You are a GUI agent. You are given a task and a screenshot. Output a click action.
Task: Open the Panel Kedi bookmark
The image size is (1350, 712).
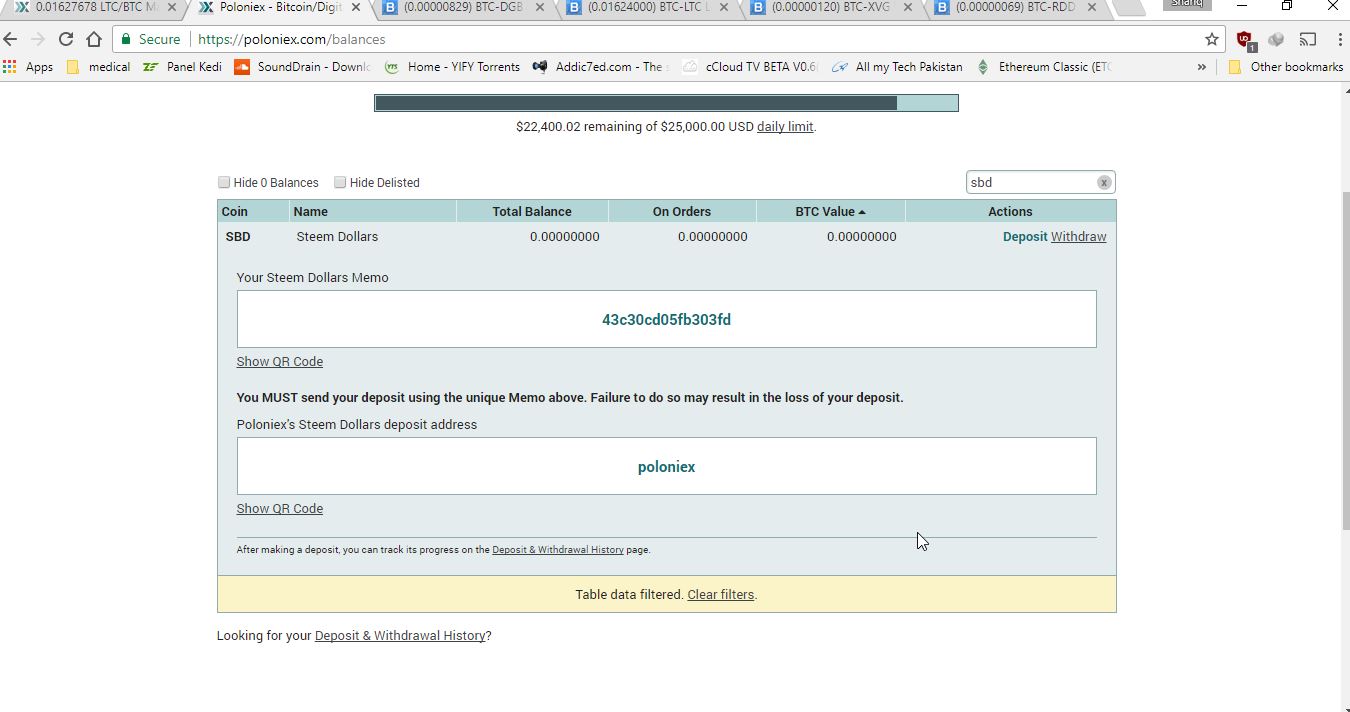click(182, 67)
